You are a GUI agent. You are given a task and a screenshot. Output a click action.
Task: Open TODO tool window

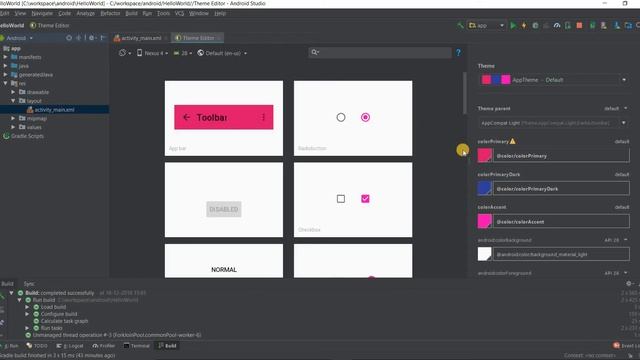click(x=37, y=346)
